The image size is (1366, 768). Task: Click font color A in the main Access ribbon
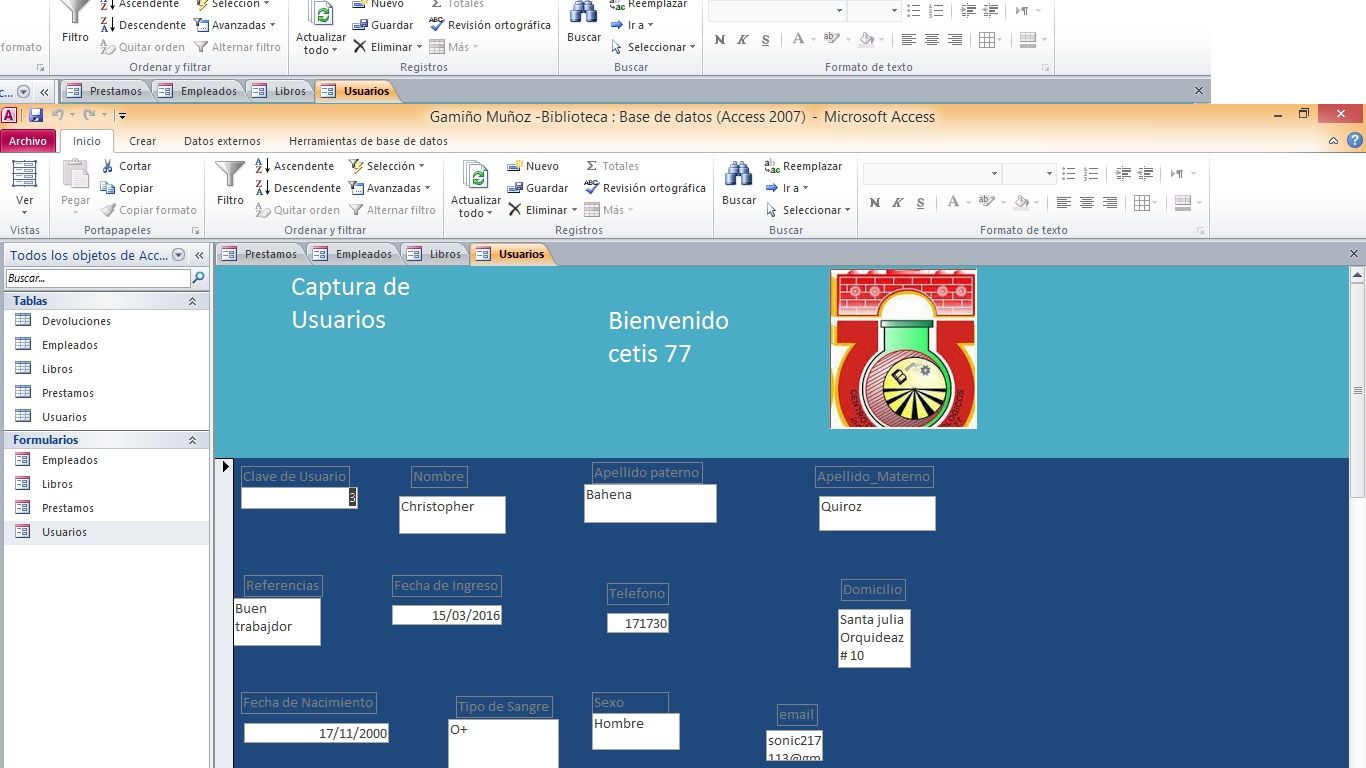click(x=953, y=203)
